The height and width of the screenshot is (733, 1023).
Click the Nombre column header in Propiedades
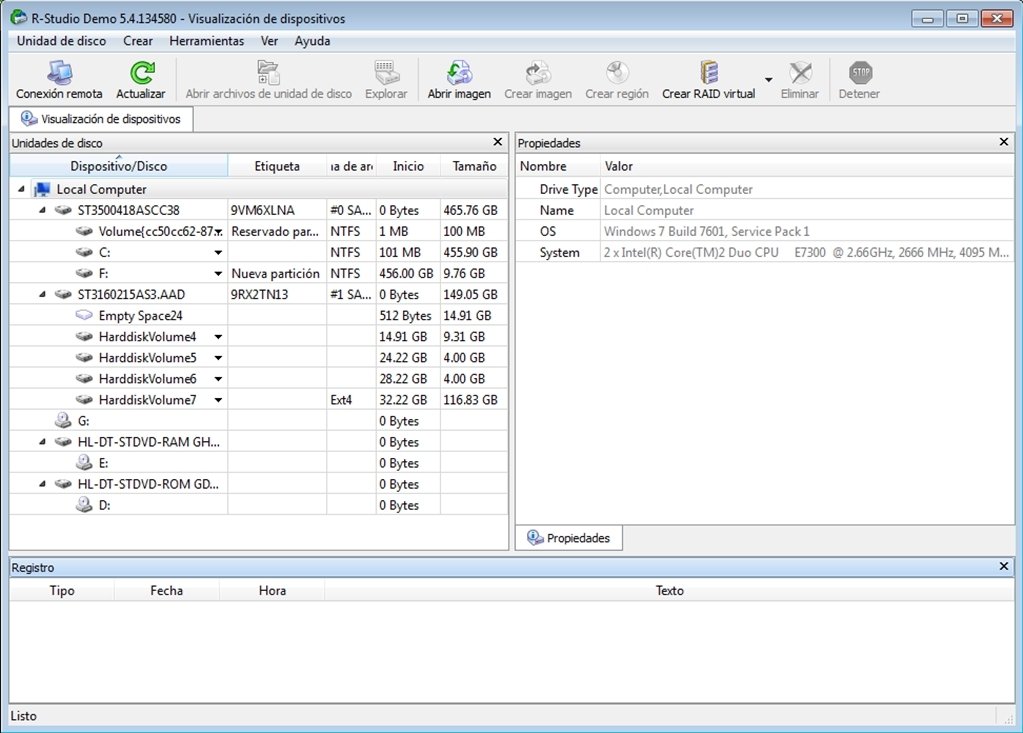(x=558, y=166)
